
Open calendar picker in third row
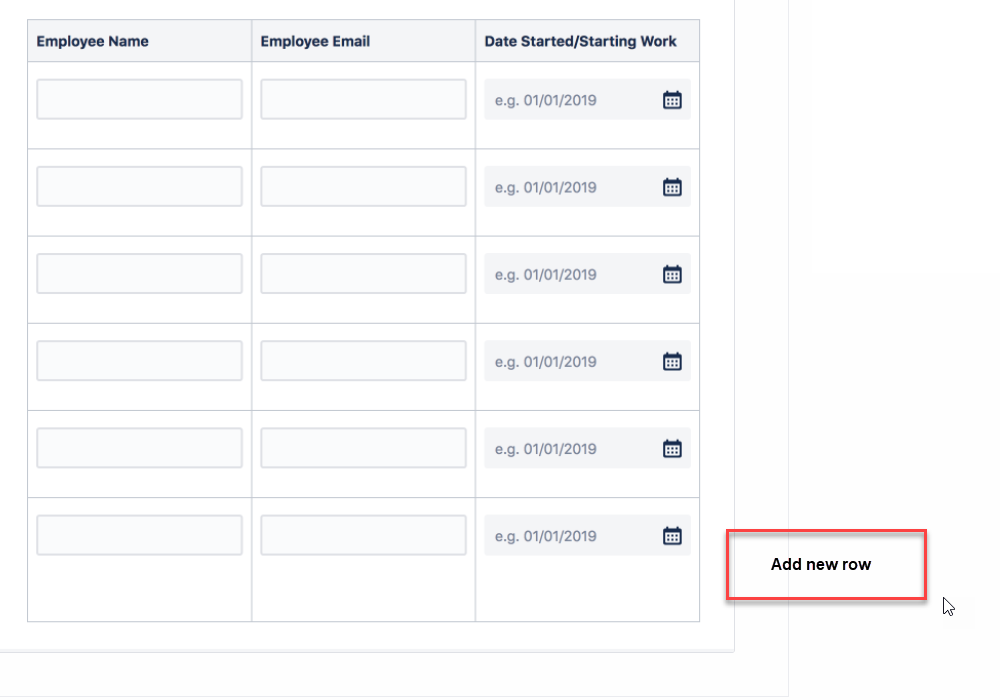672,275
